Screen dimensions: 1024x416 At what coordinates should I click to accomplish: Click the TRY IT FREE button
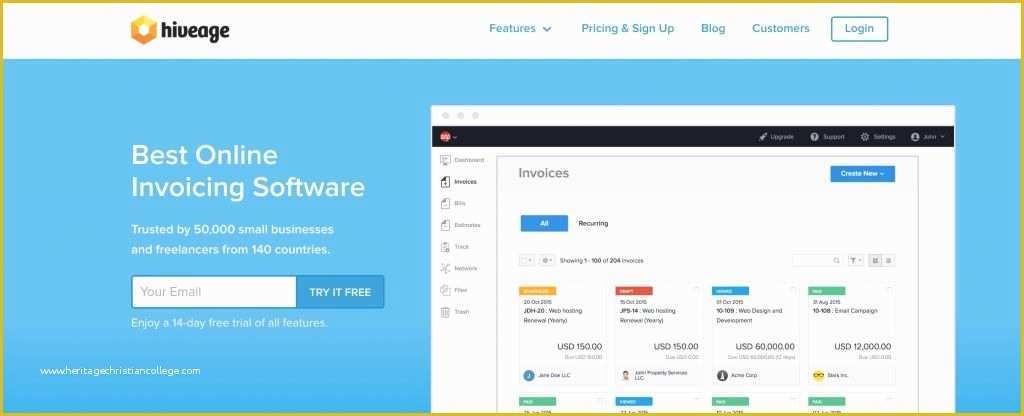pos(340,292)
